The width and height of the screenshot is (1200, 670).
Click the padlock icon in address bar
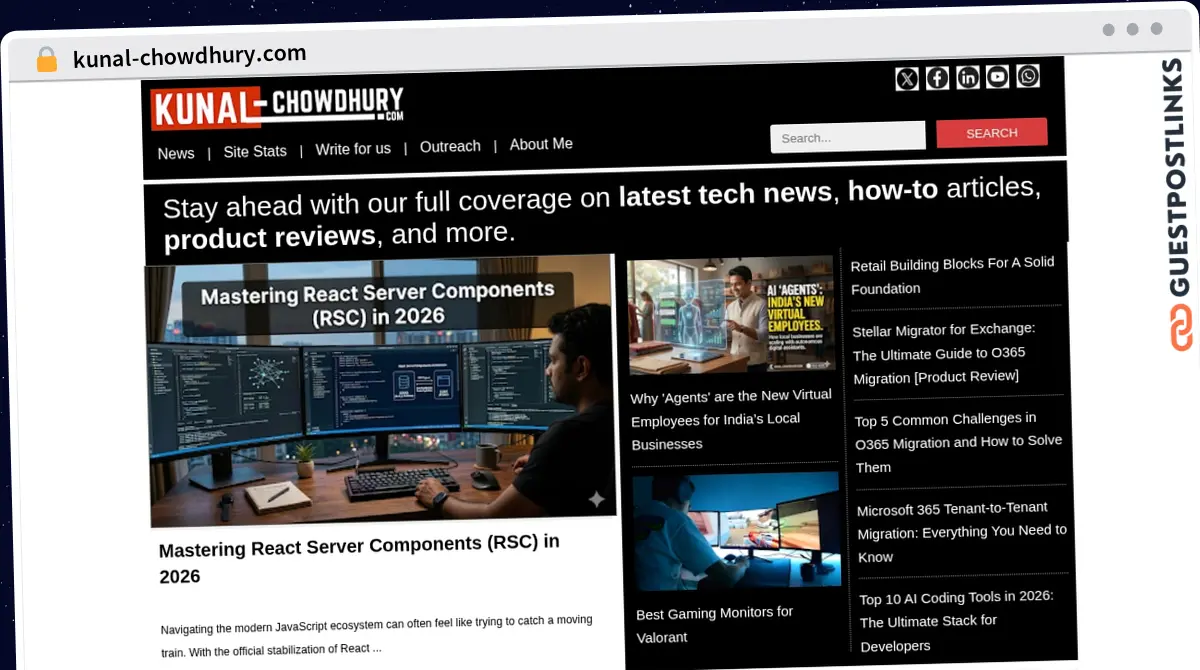coord(47,60)
